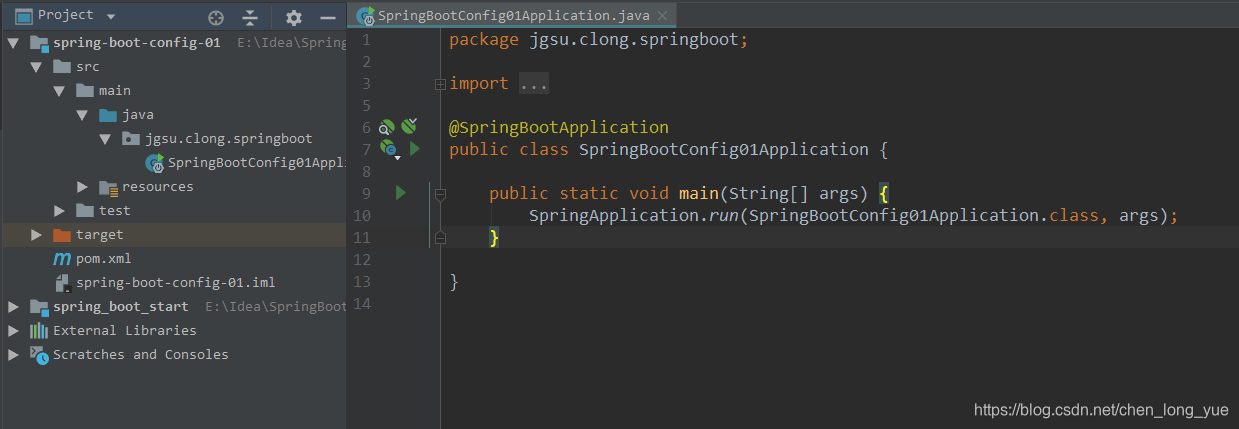Click the run method call on line 10
Screen dimensions: 1239x429
[x=724, y=216]
